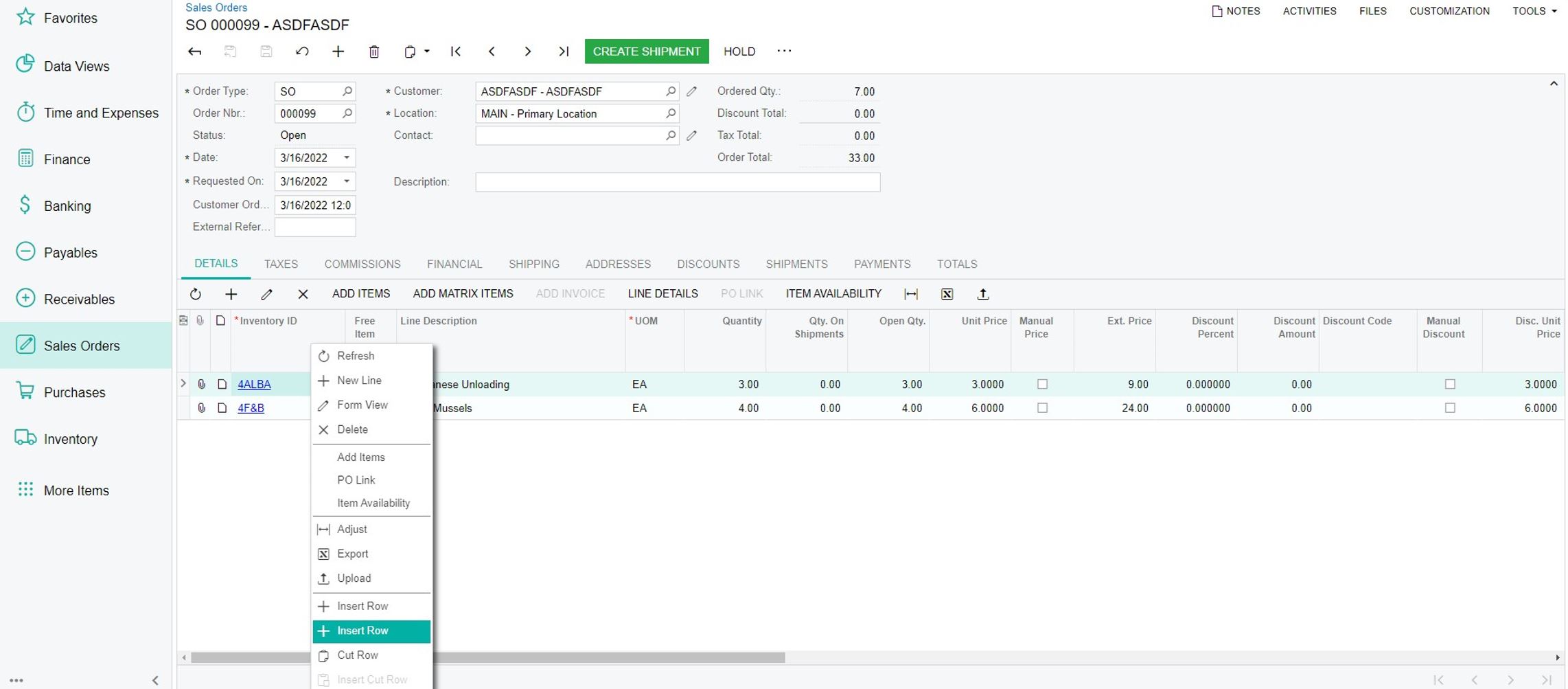Screen dimensions: 1568x689
Task: Open Inventory in the sidebar
Action: pyautogui.click(x=86, y=439)
